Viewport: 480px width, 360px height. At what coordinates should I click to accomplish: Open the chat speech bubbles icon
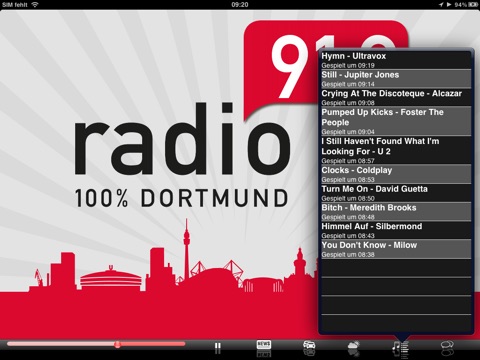[447, 347]
